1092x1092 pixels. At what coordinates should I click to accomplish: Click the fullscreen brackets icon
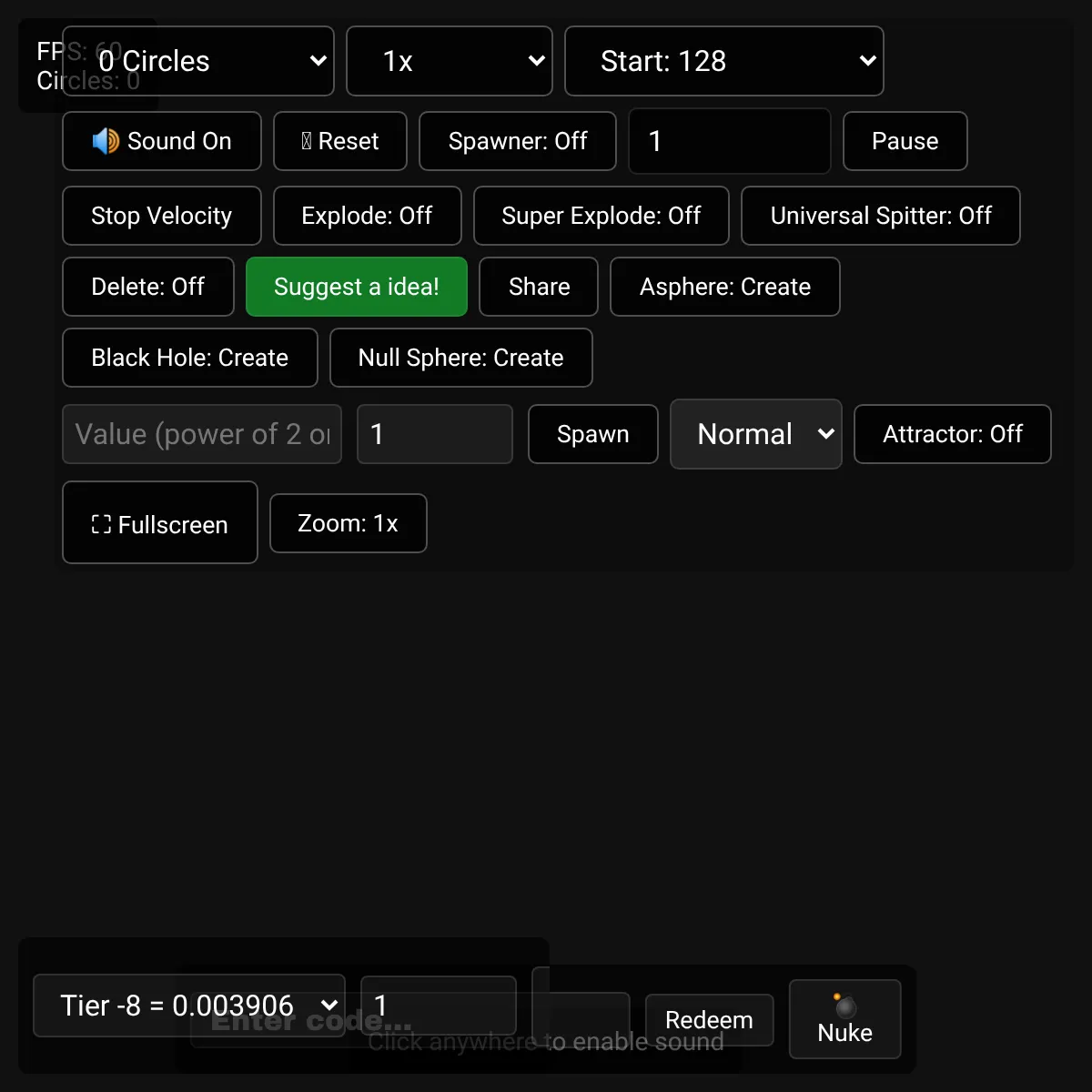tap(101, 524)
